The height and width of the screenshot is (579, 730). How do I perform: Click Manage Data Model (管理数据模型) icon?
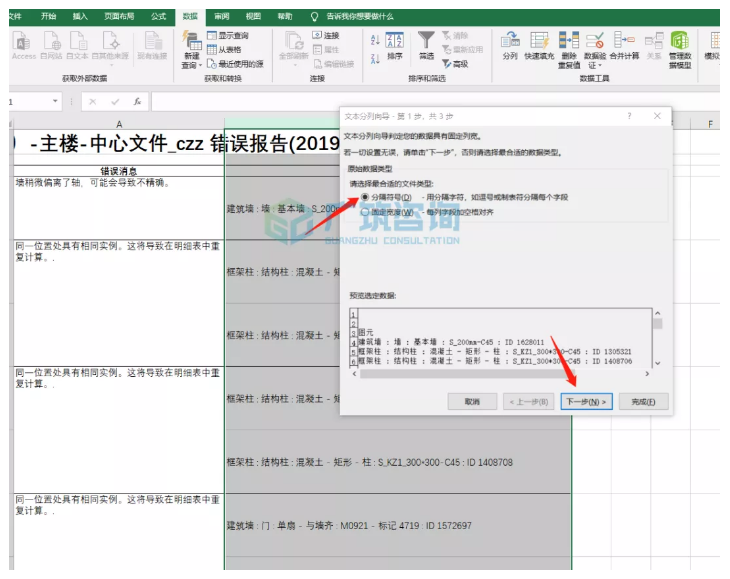tap(680, 50)
